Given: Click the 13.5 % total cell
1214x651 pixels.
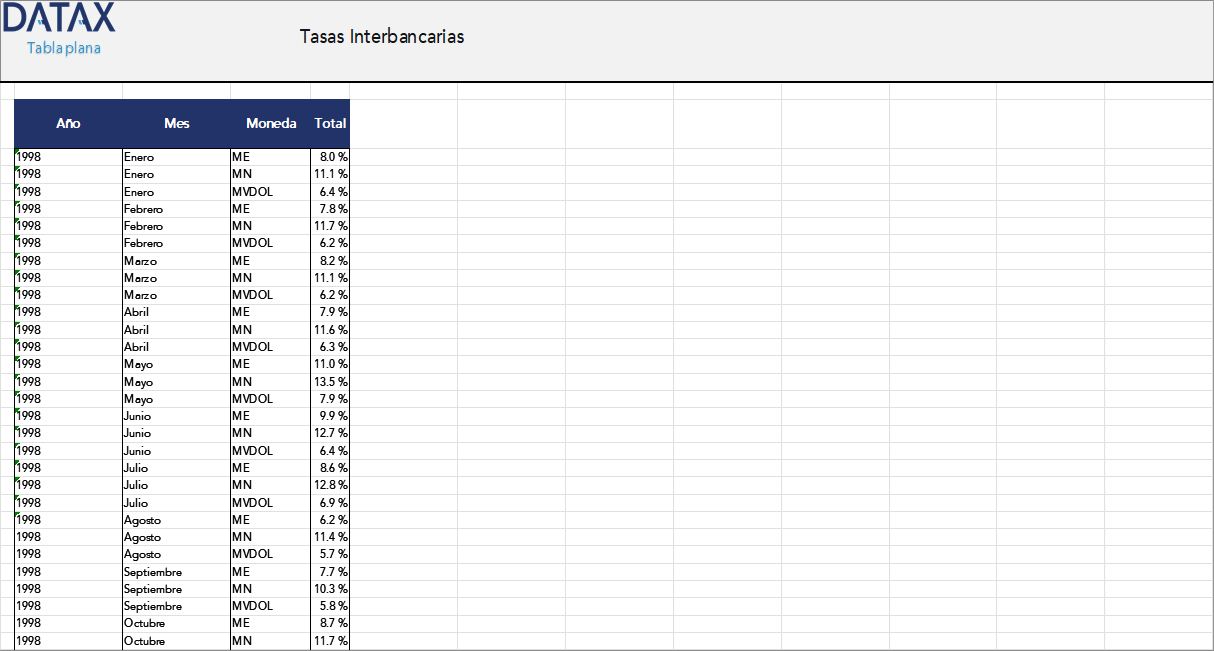Looking at the screenshot, I should click(331, 382).
